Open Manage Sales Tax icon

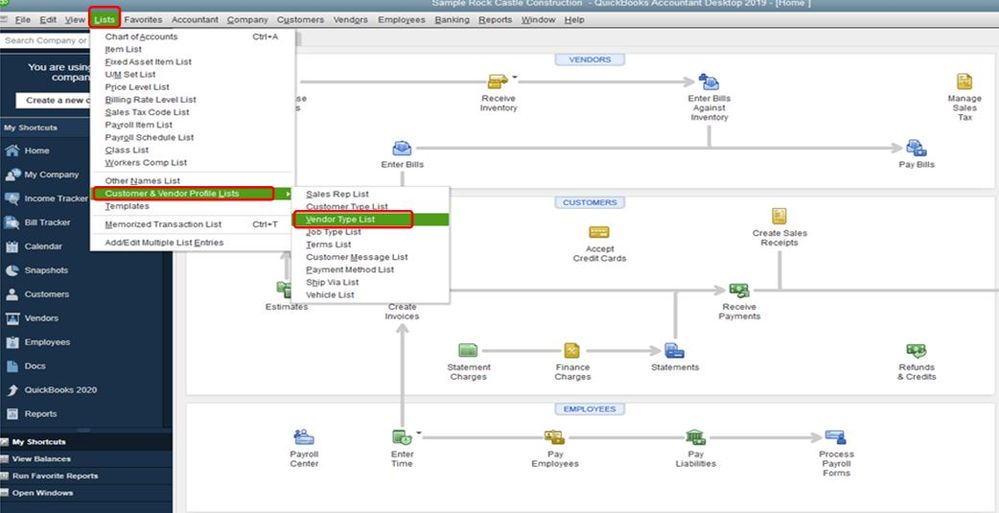965,82
